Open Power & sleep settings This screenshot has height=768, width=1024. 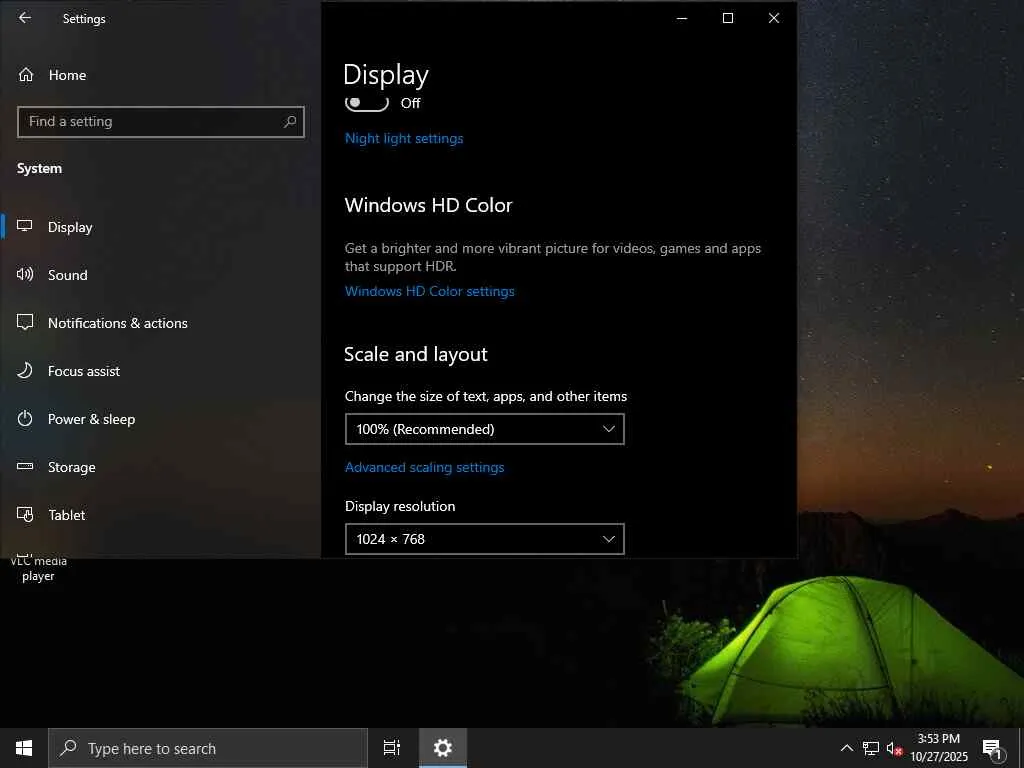[x=160, y=419]
